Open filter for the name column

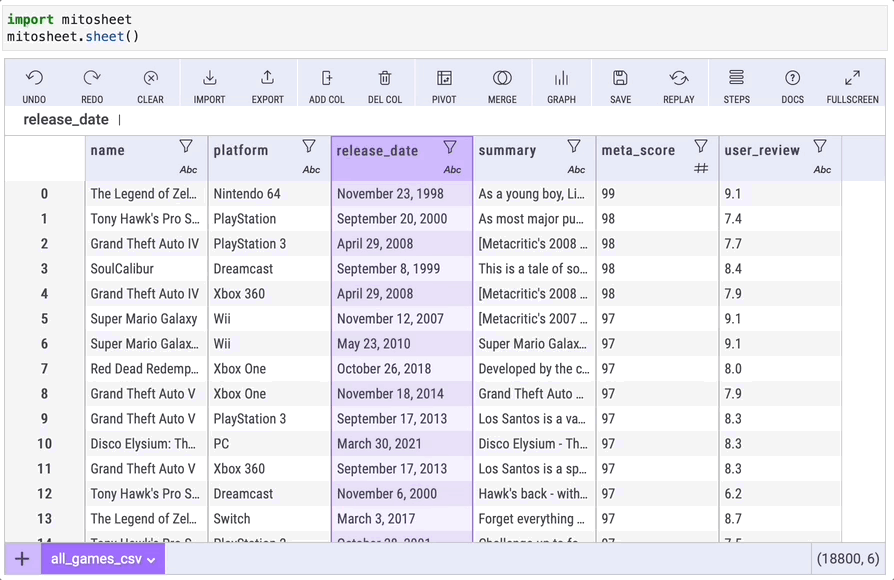coord(186,147)
